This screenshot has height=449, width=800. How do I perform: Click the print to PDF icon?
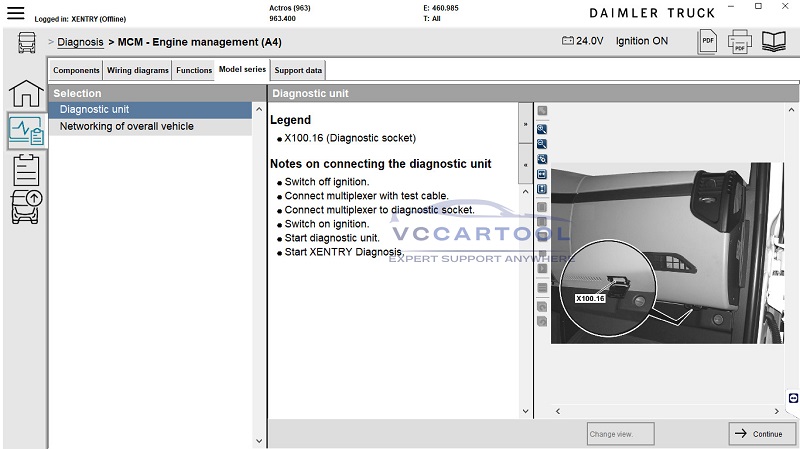pyautogui.click(x=739, y=42)
